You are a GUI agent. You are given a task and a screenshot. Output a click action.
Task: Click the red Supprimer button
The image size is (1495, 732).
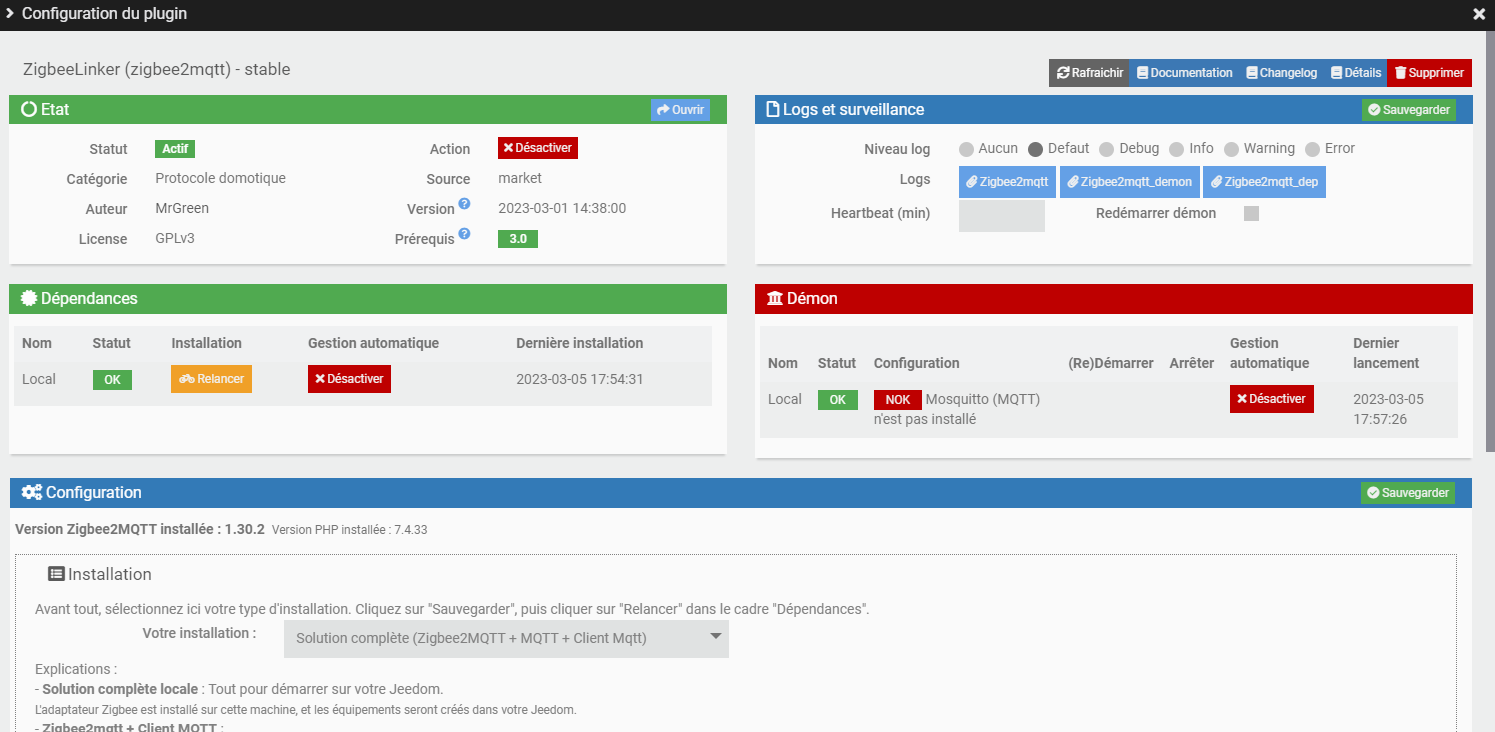point(1429,73)
